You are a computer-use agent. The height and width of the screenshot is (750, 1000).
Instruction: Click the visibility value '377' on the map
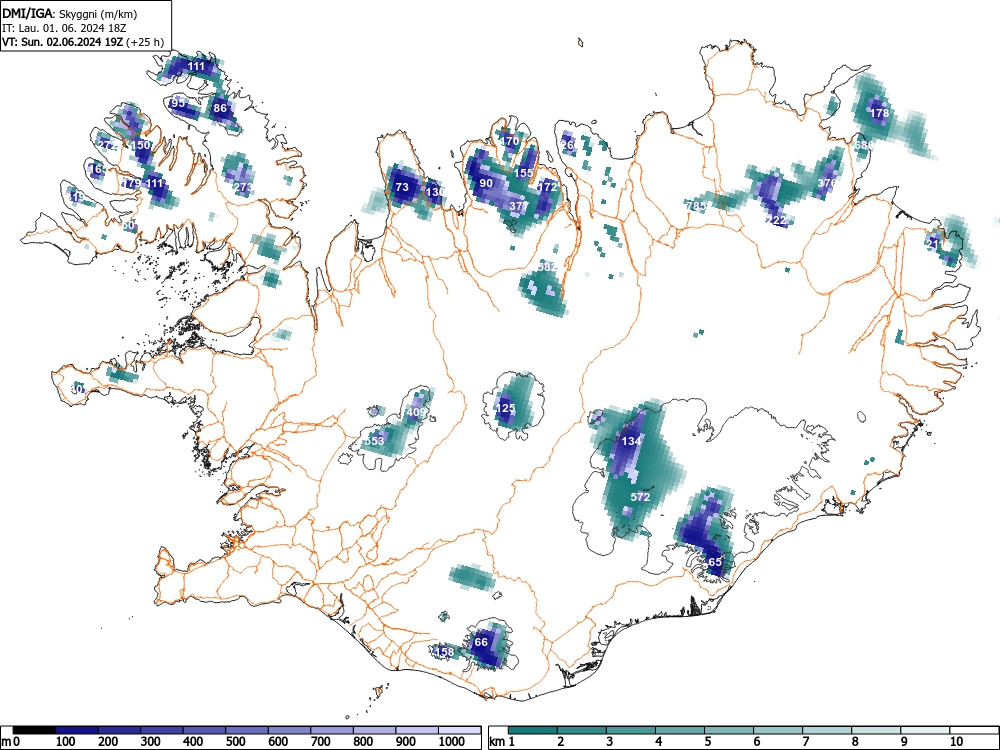518,206
